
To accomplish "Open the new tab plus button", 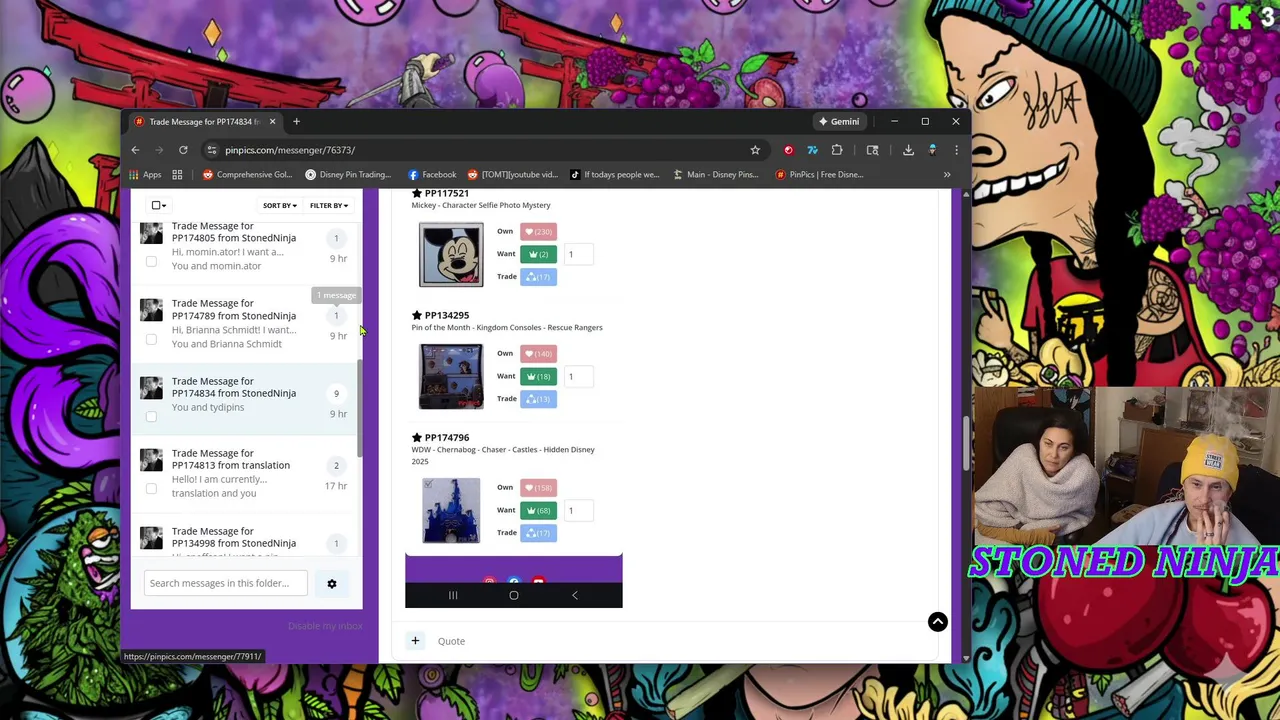I will (x=296, y=121).
